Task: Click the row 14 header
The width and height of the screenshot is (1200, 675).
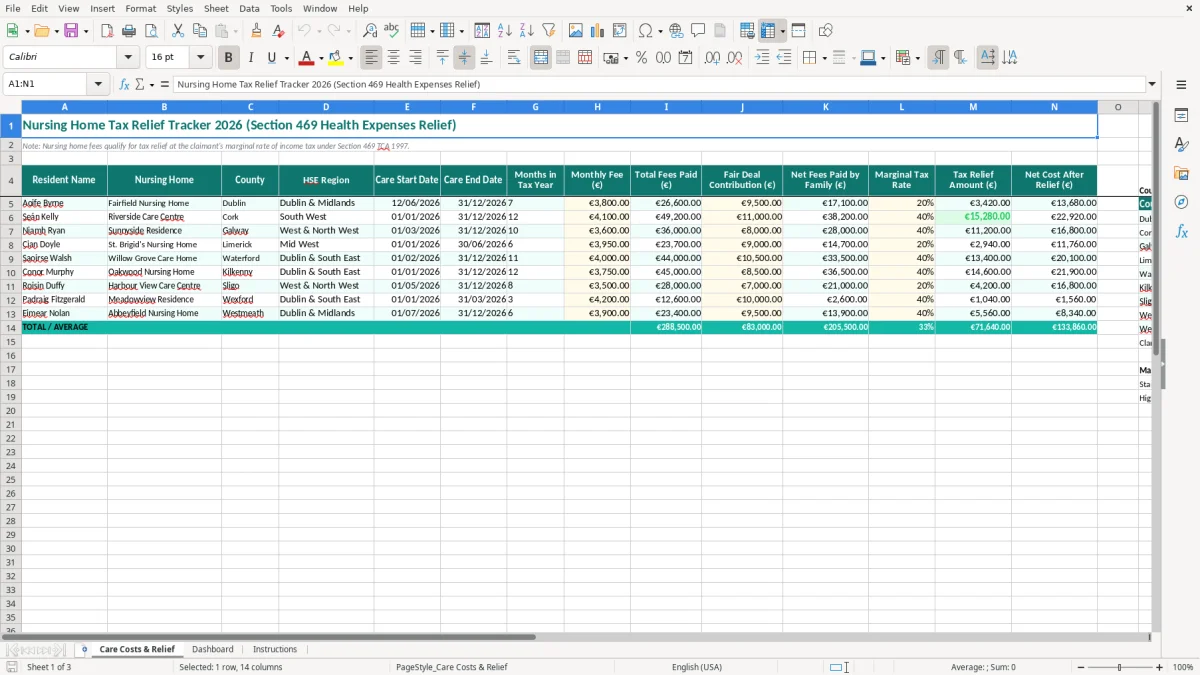Action: coord(11,327)
